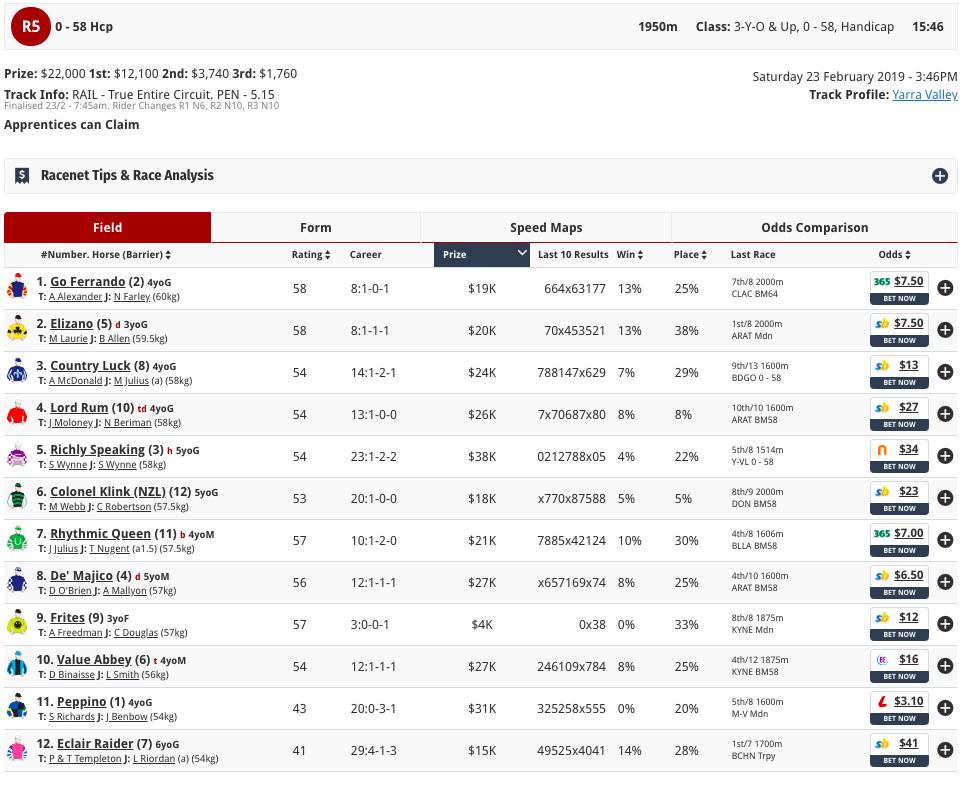Sort by the Win column
972x788 pixels.
[x=629, y=255]
